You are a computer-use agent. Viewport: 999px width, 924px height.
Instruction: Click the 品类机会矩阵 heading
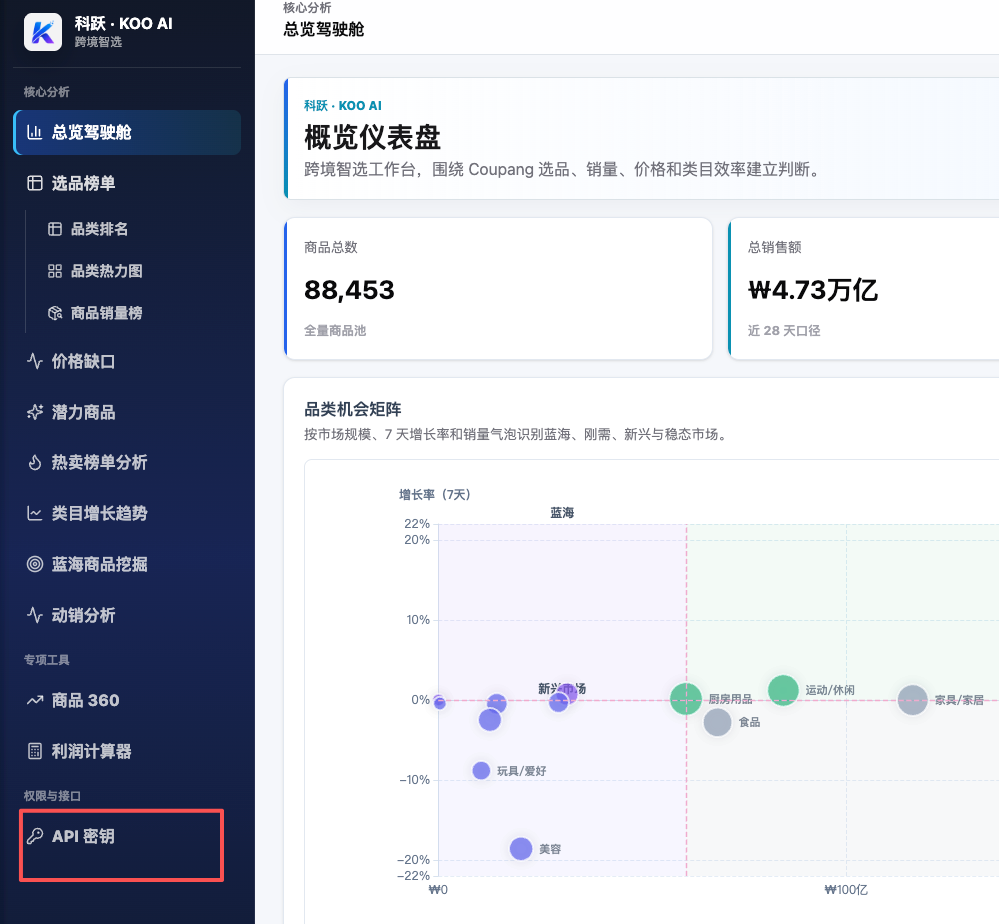(353, 409)
